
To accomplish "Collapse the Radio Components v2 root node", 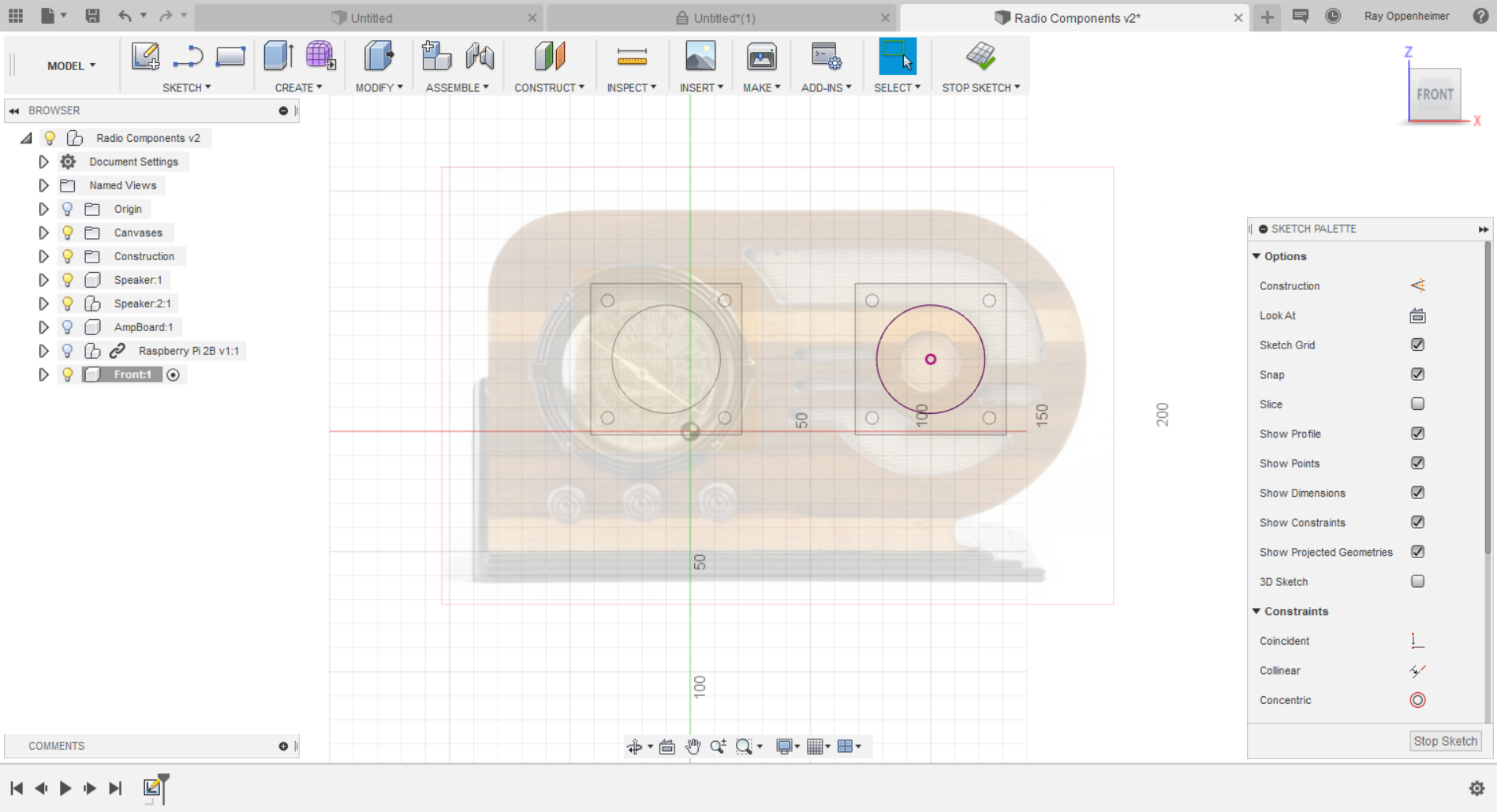I will coord(26,138).
